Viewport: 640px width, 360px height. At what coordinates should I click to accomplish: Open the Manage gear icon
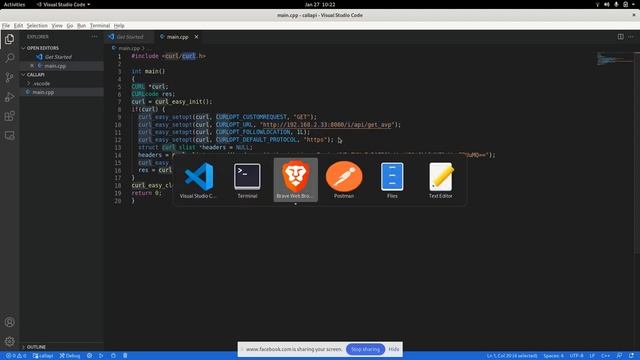(x=9, y=341)
